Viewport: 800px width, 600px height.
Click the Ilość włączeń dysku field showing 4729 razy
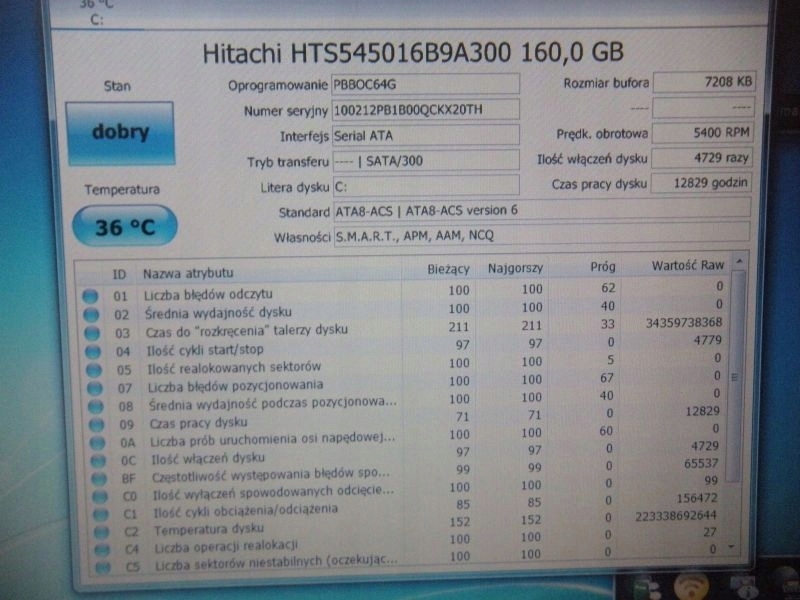[702, 158]
